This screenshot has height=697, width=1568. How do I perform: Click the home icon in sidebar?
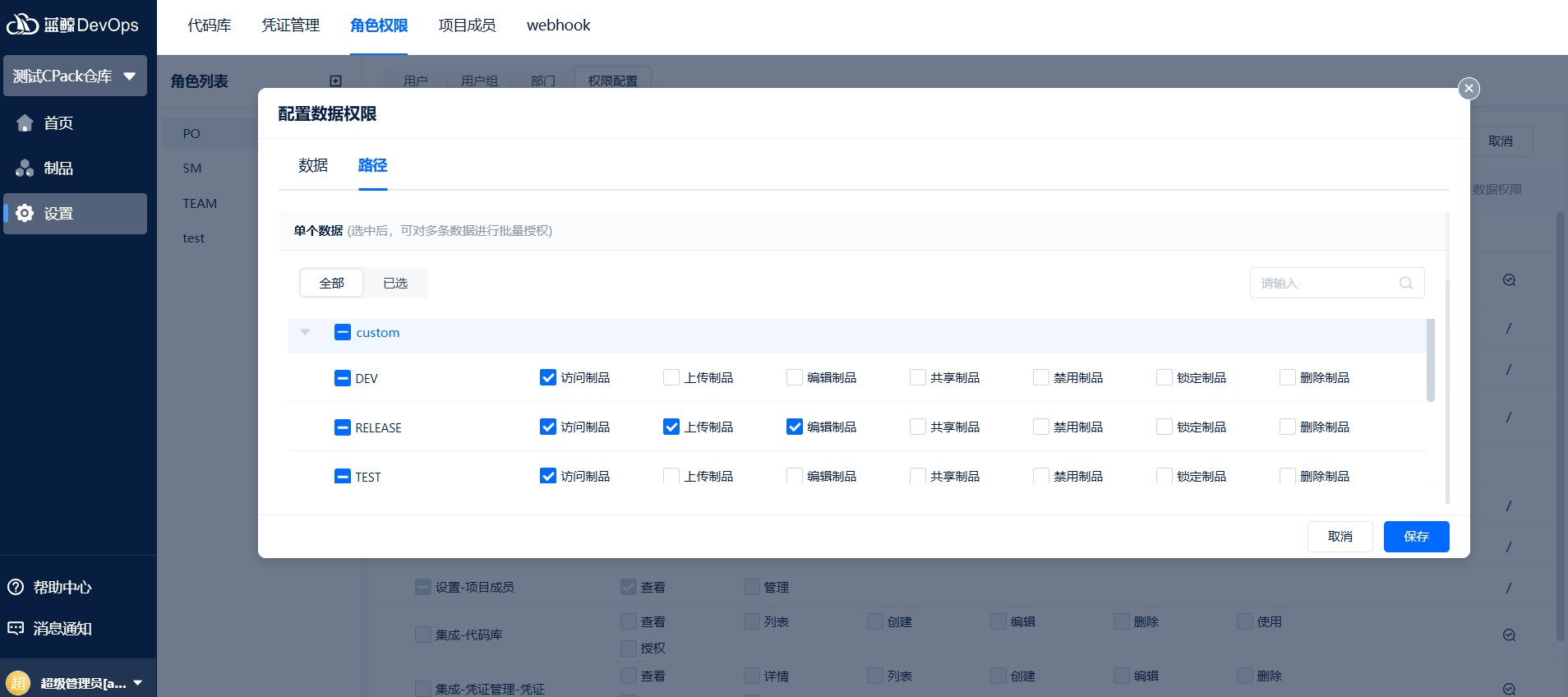25,123
